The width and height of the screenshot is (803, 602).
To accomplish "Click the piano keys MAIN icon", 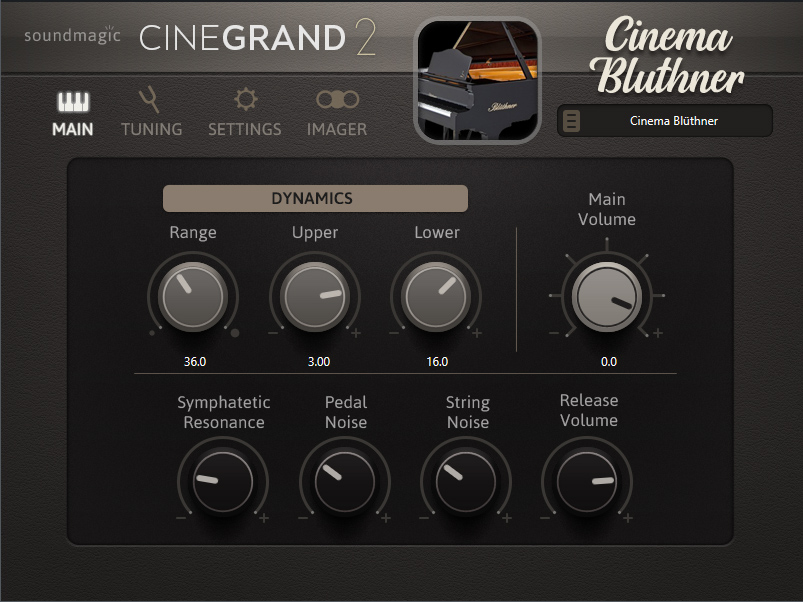I will (72, 102).
